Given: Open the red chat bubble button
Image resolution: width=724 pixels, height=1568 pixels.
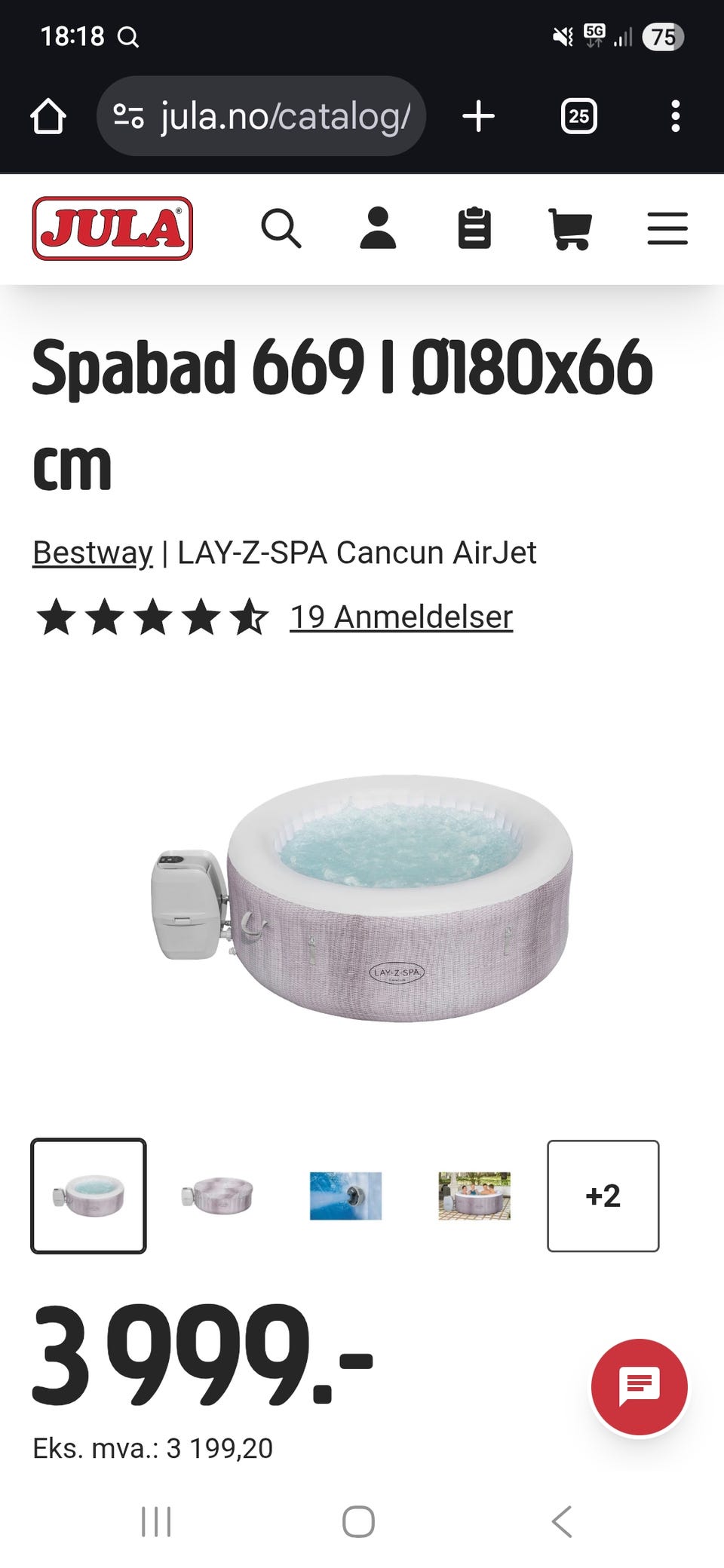Looking at the screenshot, I should pyautogui.click(x=640, y=1386).
